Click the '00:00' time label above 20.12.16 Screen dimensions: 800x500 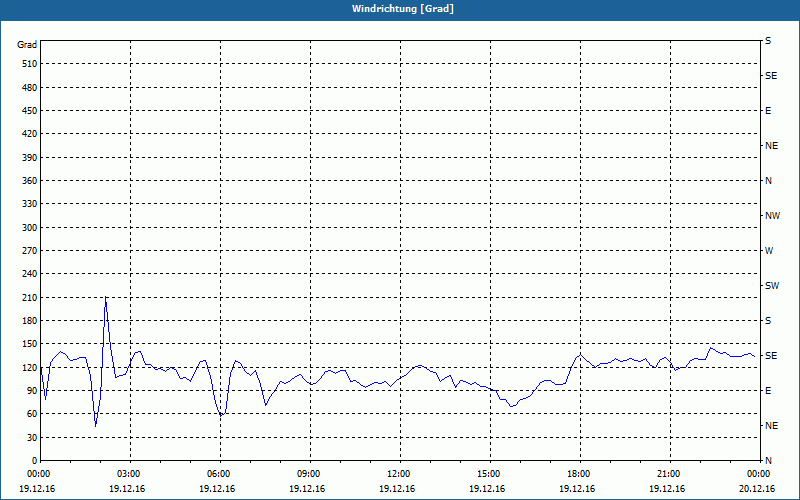point(758,474)
